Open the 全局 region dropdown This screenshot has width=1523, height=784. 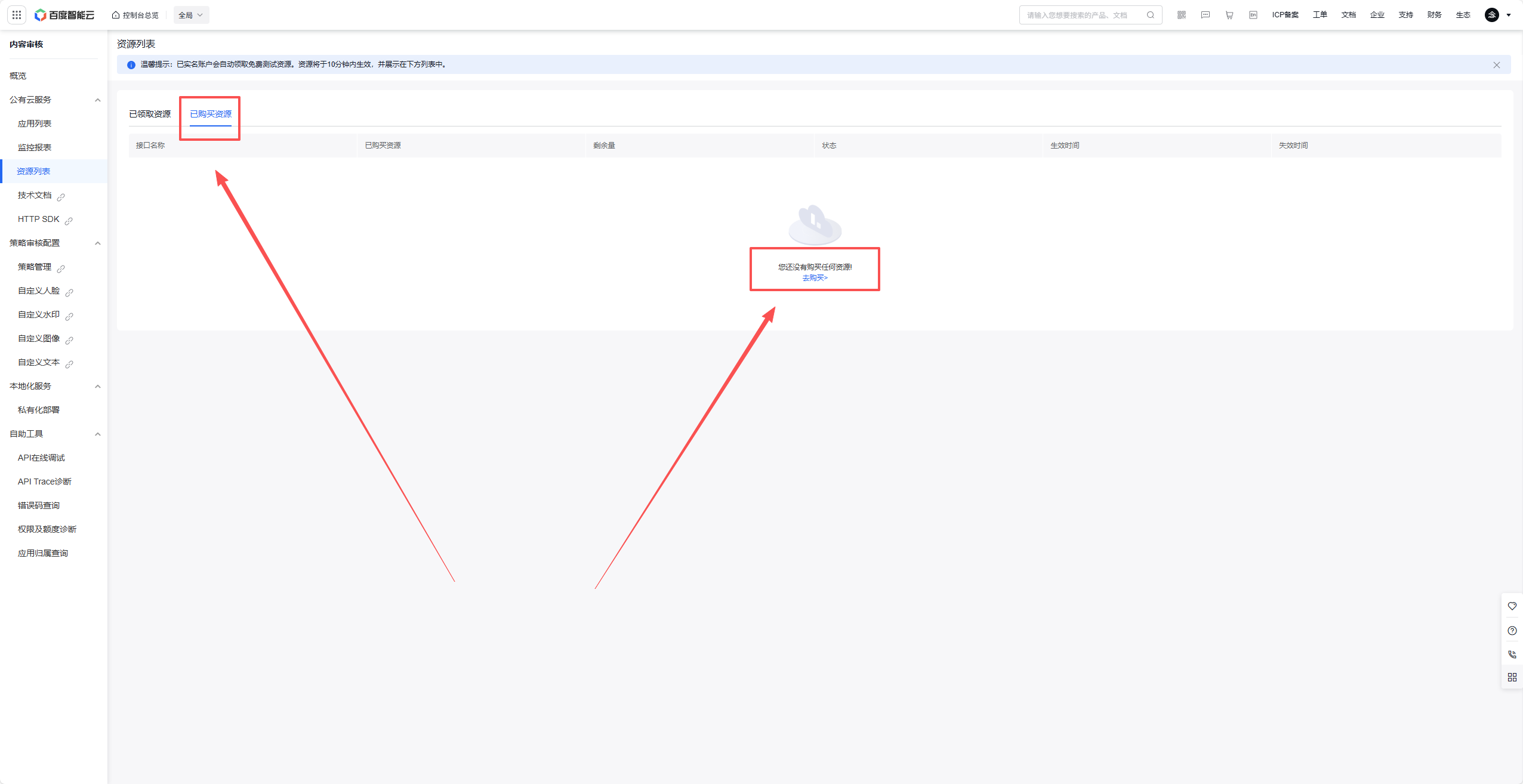(x=191, y=15)
